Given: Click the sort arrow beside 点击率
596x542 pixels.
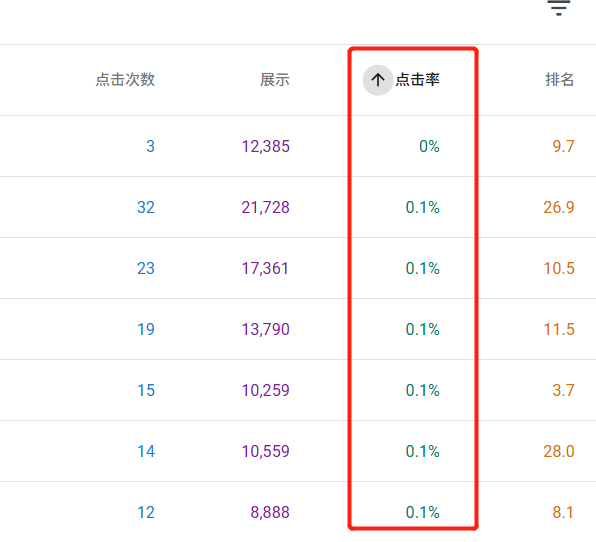Looking at the screenshot, I should pos(378,80).
